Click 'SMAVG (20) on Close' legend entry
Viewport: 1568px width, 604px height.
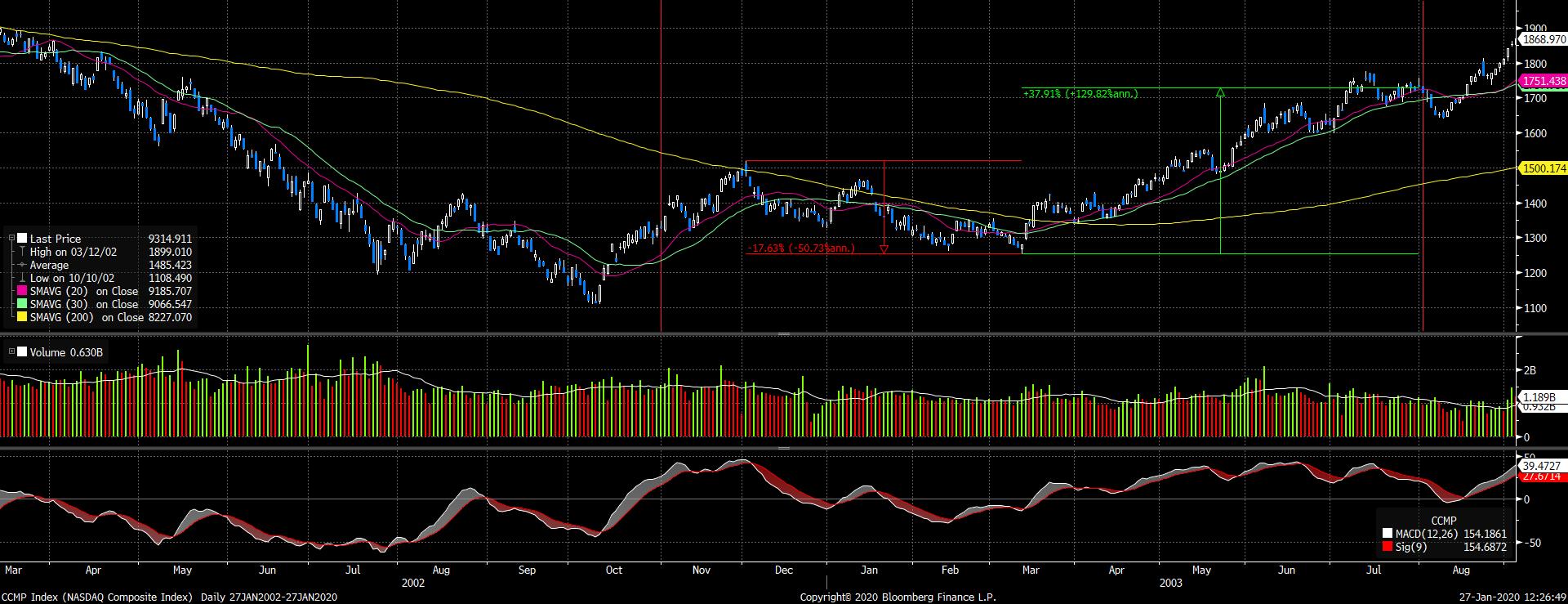pyautogui.click(x=84, y=291)
